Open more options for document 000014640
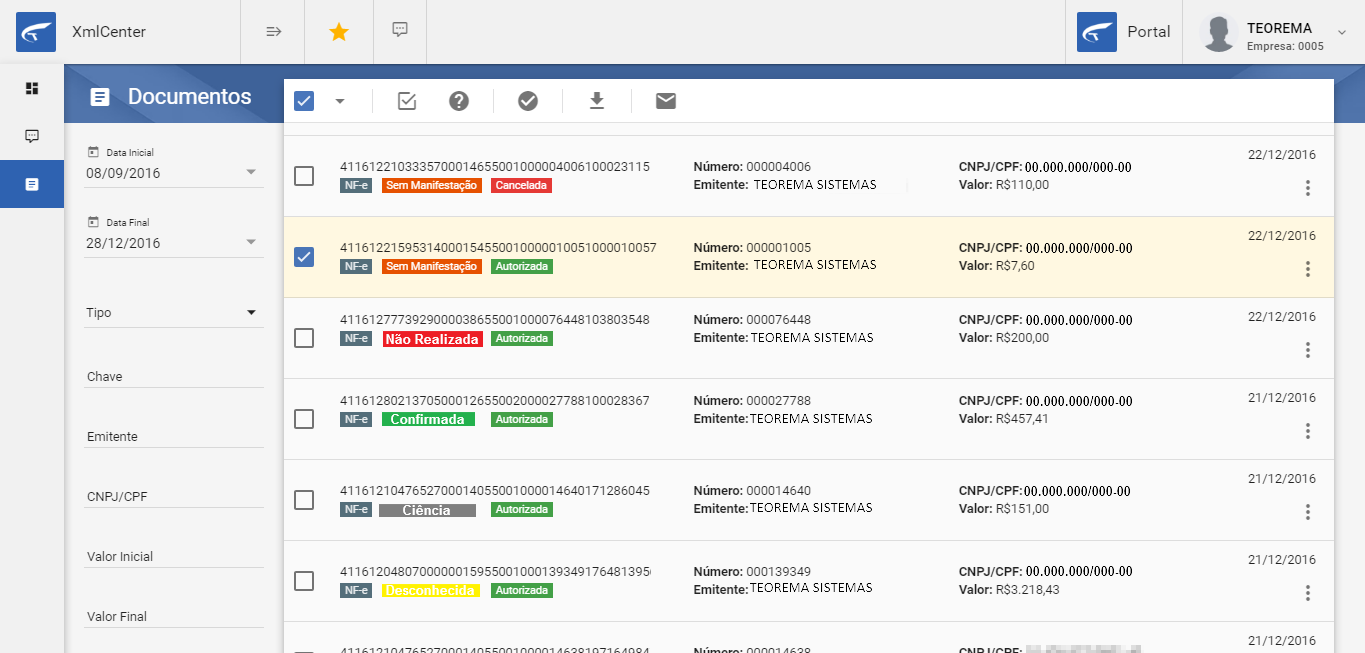1365x653 pixels. tap(1307, 512)
